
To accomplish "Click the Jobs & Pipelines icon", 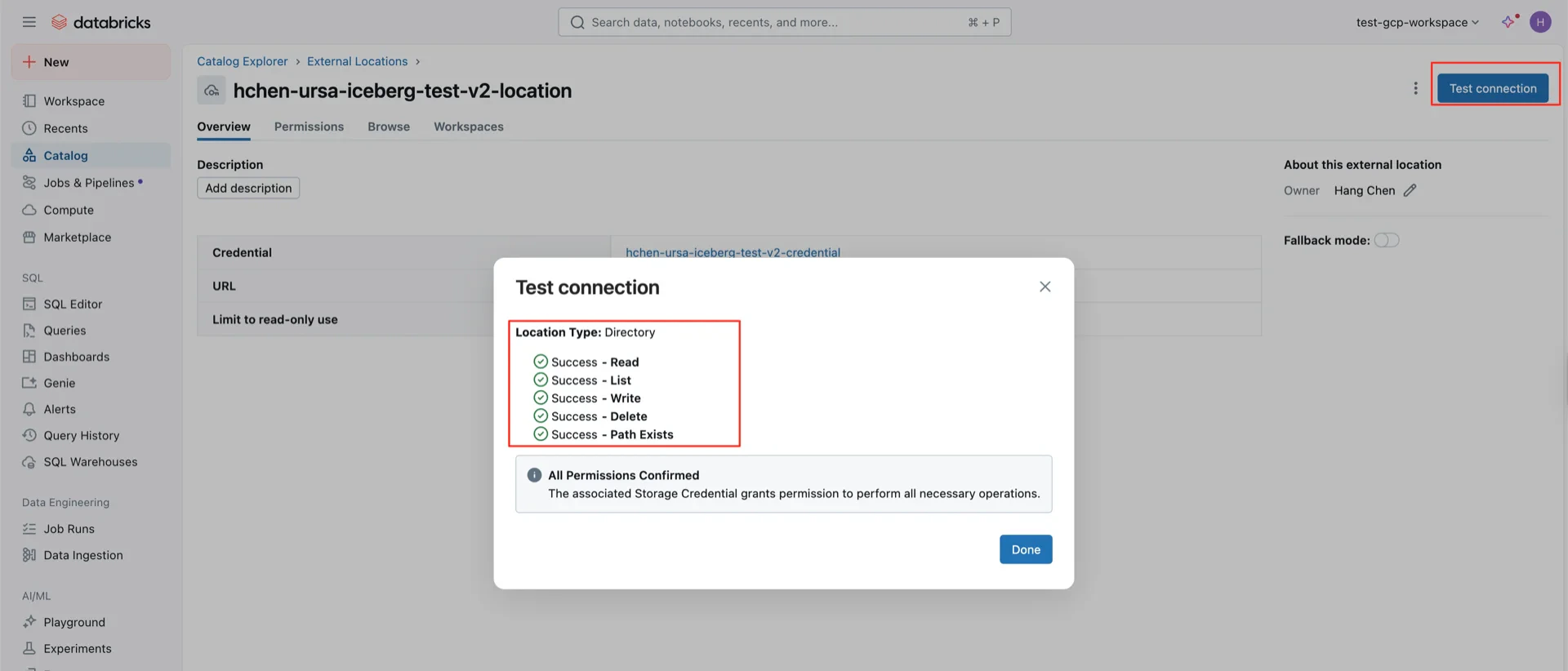I will pos(29,183).
